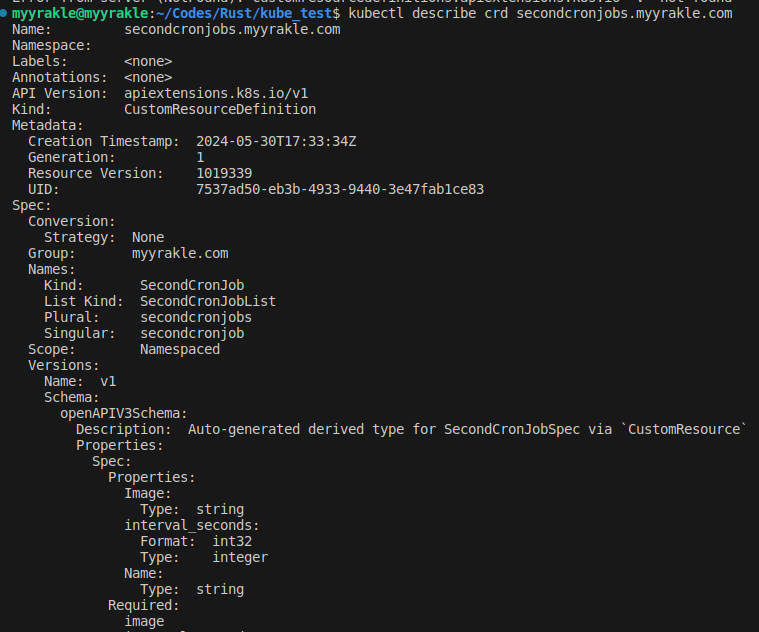Click the Kind value SecondCronJob under Names
The image size is (759, 632).
[192, 285]
